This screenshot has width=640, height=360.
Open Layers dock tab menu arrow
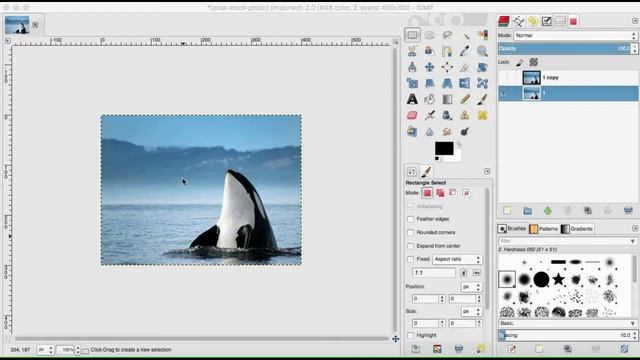(635, 21)
